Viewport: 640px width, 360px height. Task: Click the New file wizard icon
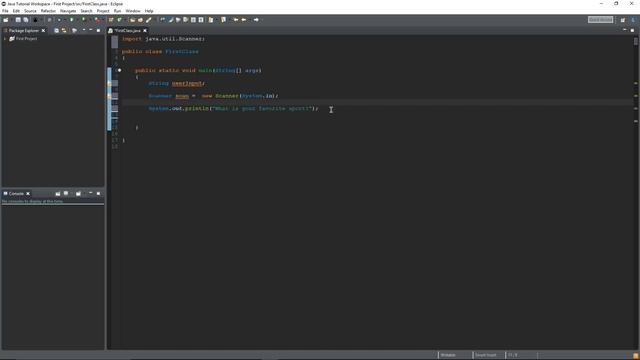point(6,20)
